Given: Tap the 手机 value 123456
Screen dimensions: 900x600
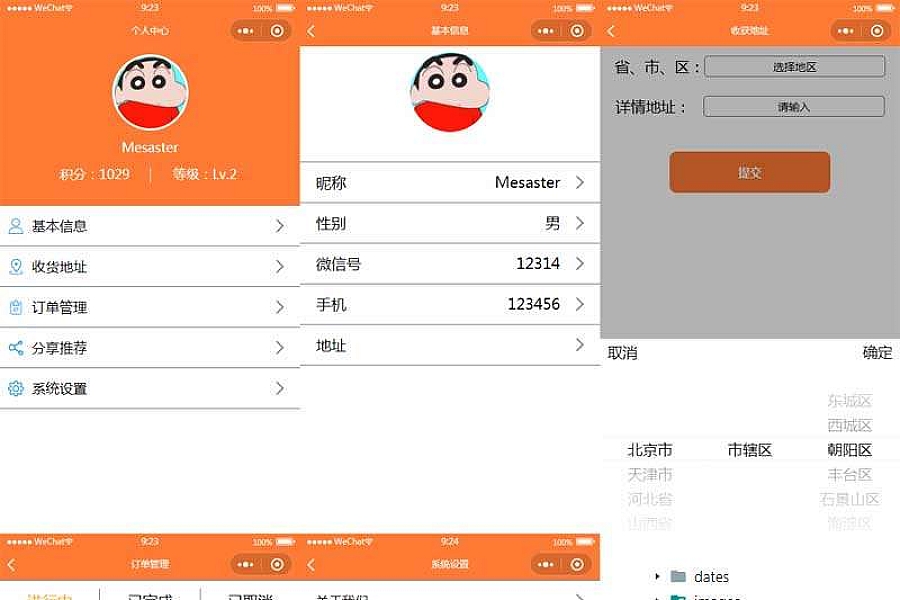Looking at the screenshot, I should (x=534, y=304).
